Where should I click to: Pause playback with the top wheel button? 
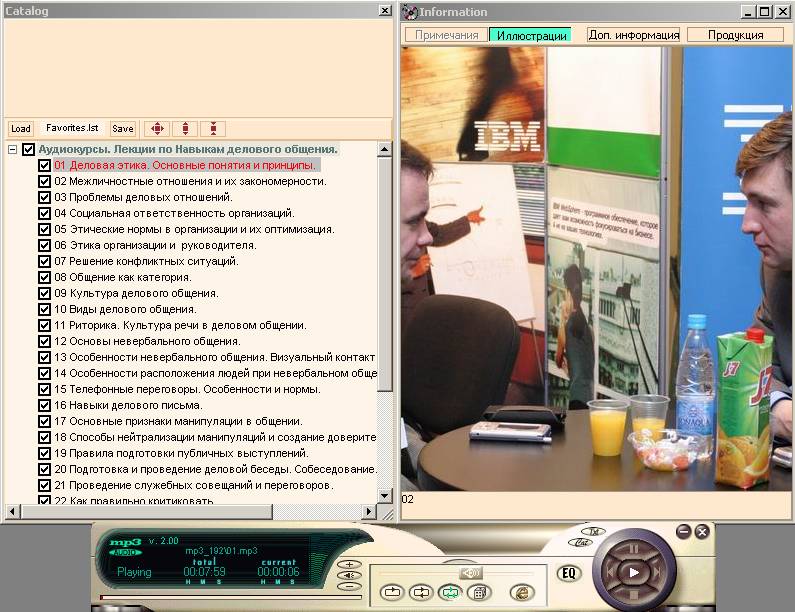634,549
